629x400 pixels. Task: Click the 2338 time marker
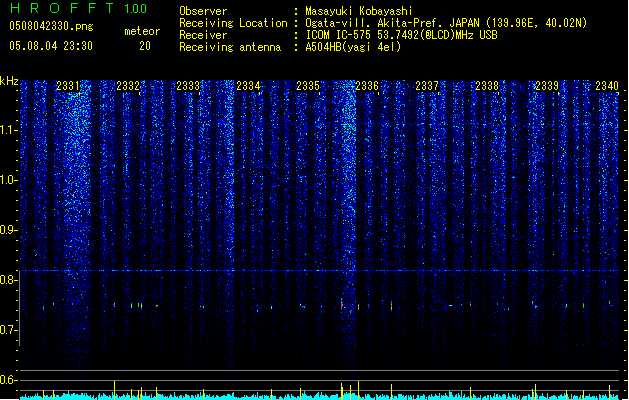coord(487,86)
